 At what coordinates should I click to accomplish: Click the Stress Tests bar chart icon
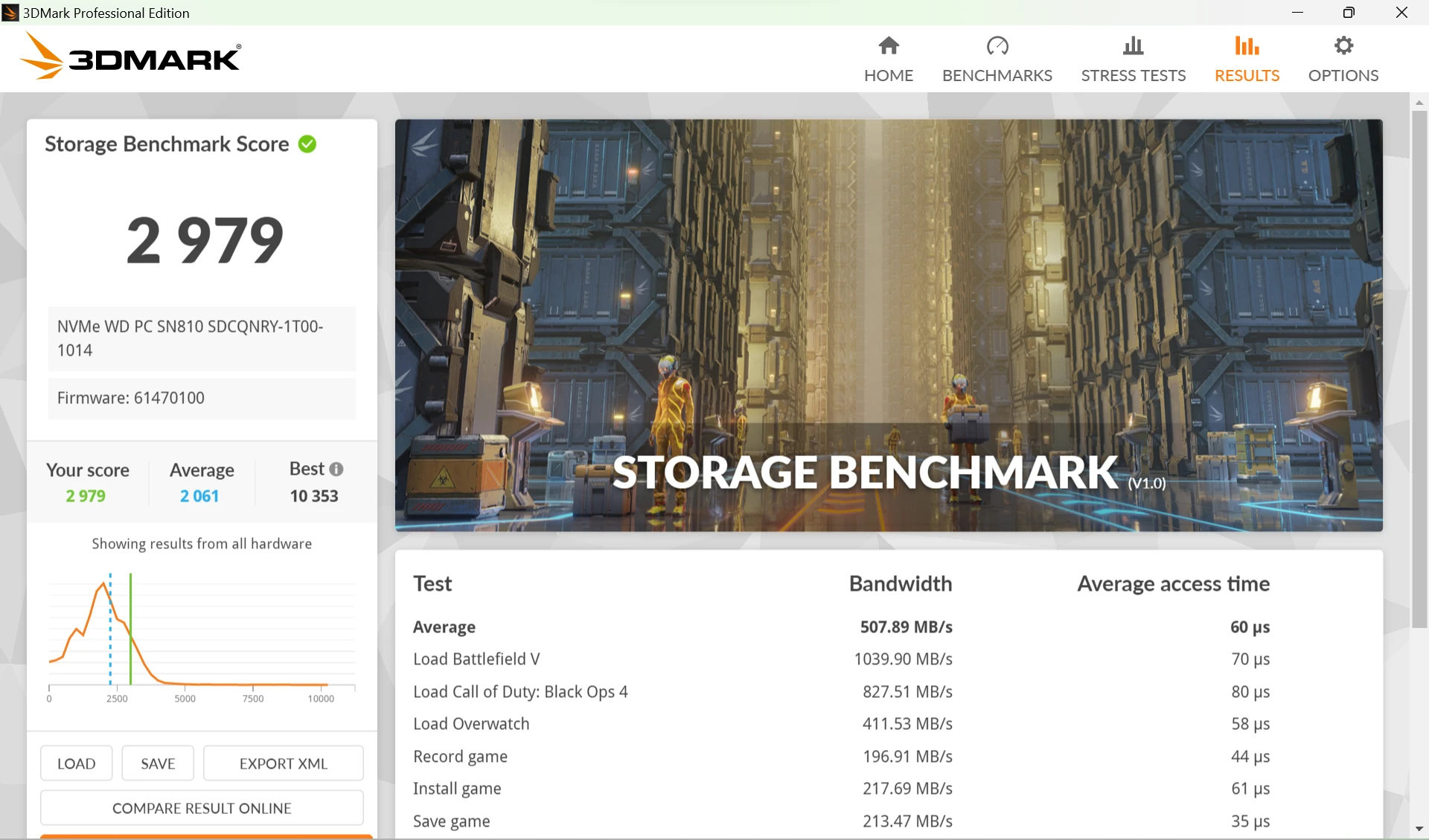(x=1134, y=46)
